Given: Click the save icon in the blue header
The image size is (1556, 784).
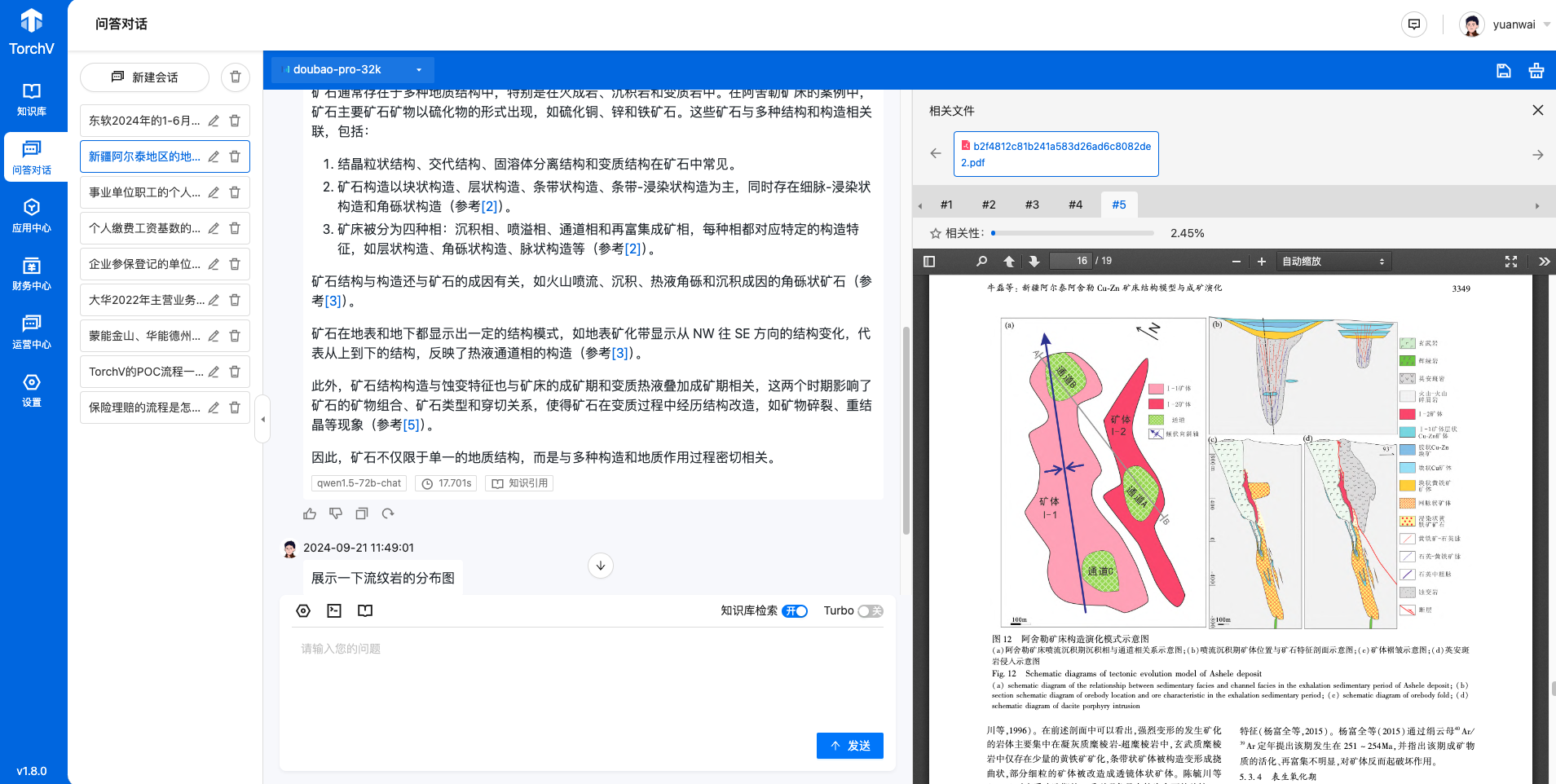Looking at the screenshot, I should [1504, 71].
